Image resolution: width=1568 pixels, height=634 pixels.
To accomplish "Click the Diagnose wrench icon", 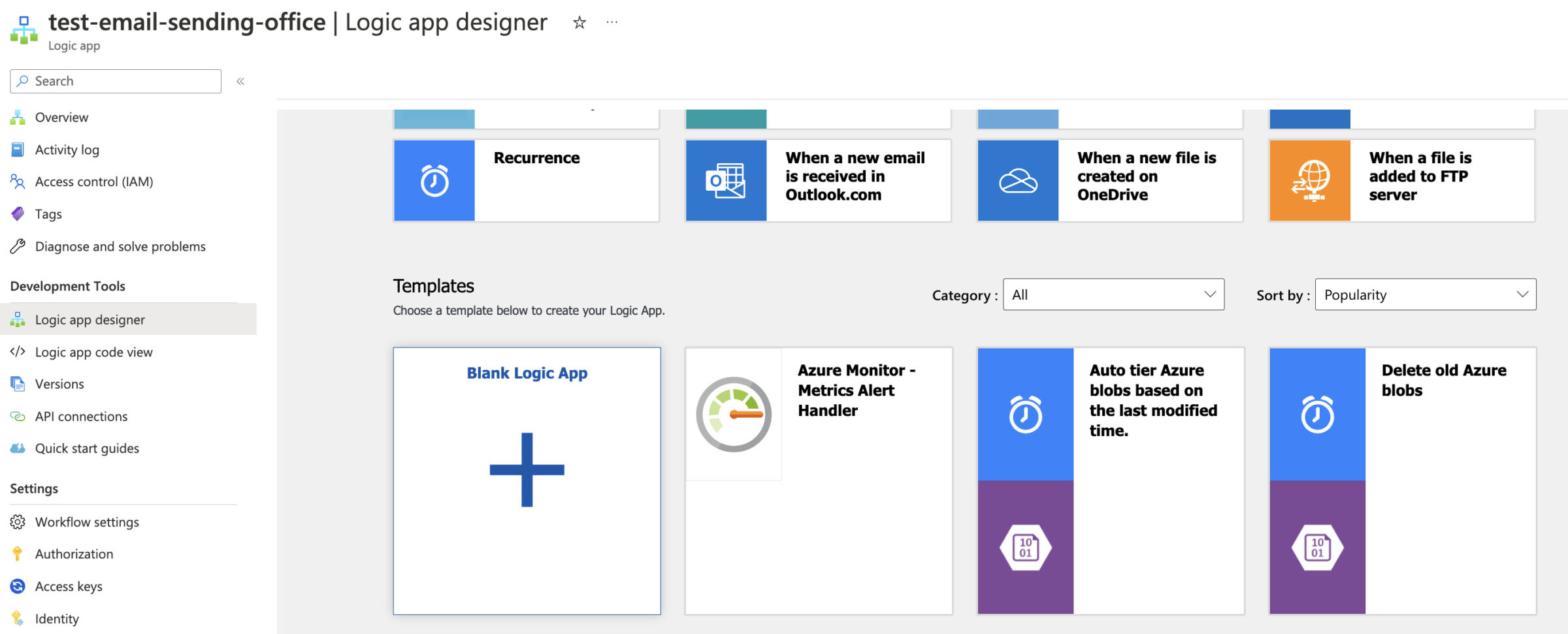I will coord(18,246).
